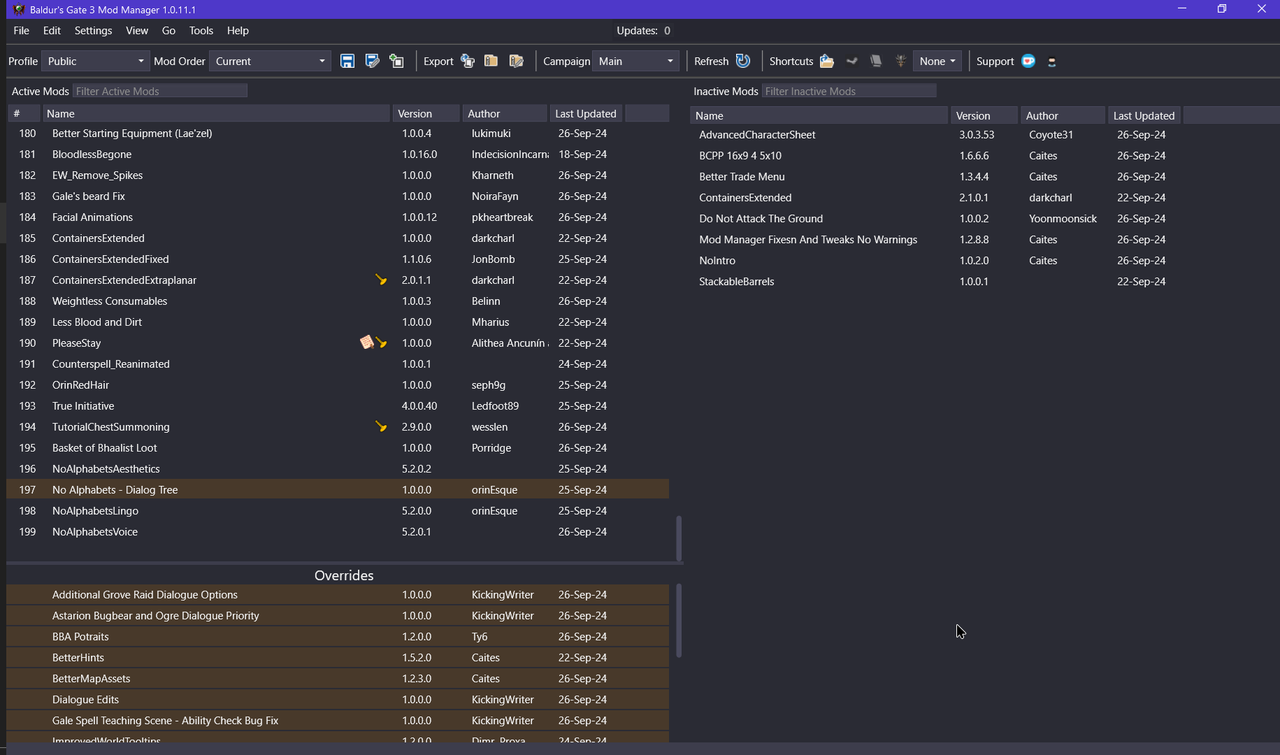Open the Help menu
This screenshot has height=755, width=1280.
[x=238, y=31]
